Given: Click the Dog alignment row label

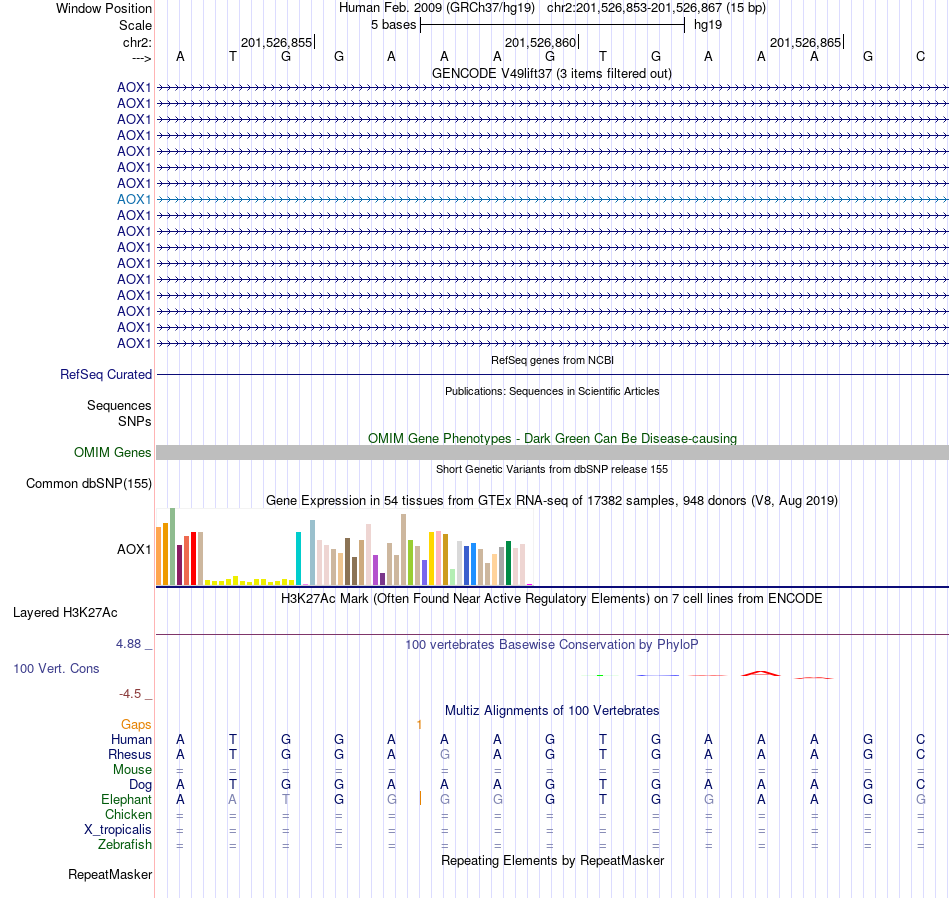Looking at the screenshot, I should click(141, 785).
